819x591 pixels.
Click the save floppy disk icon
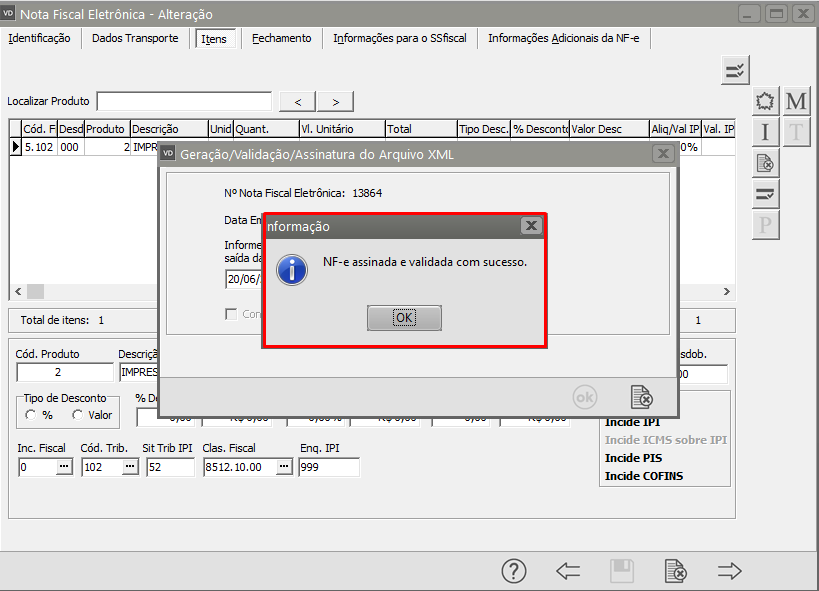[622, 571]
